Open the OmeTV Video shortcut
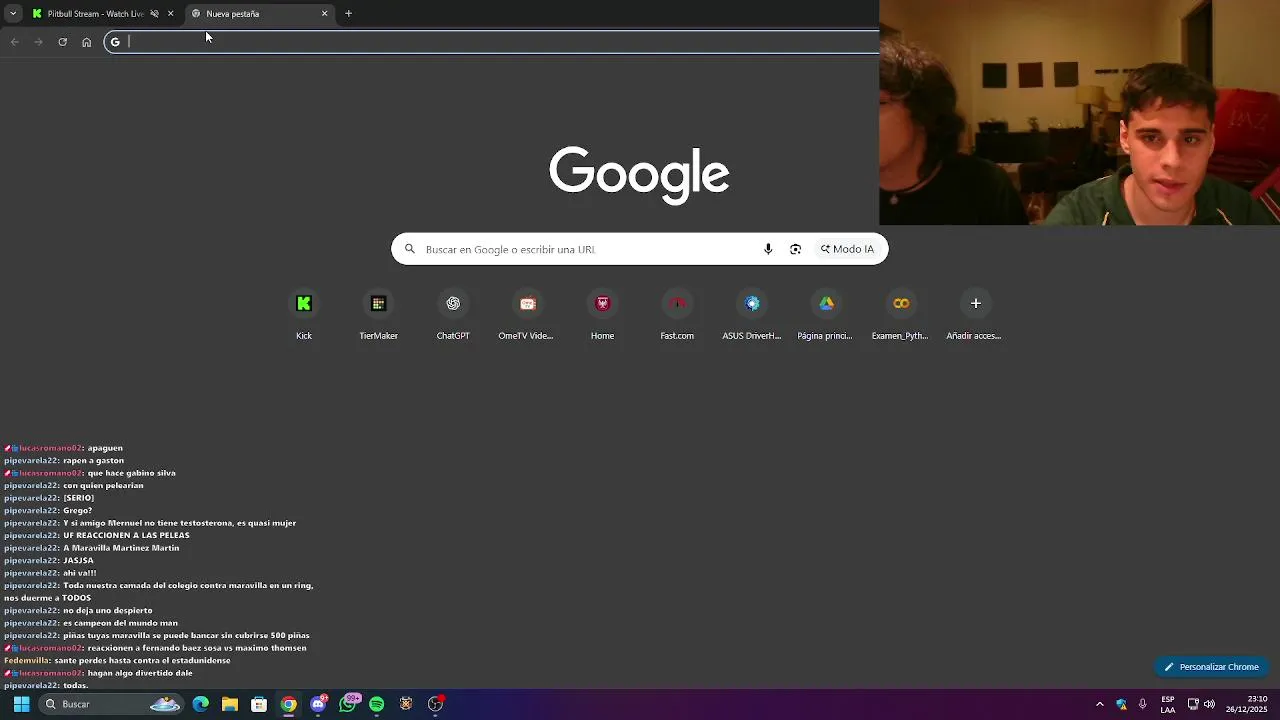1280x720 pixels. tap(527, 315)
